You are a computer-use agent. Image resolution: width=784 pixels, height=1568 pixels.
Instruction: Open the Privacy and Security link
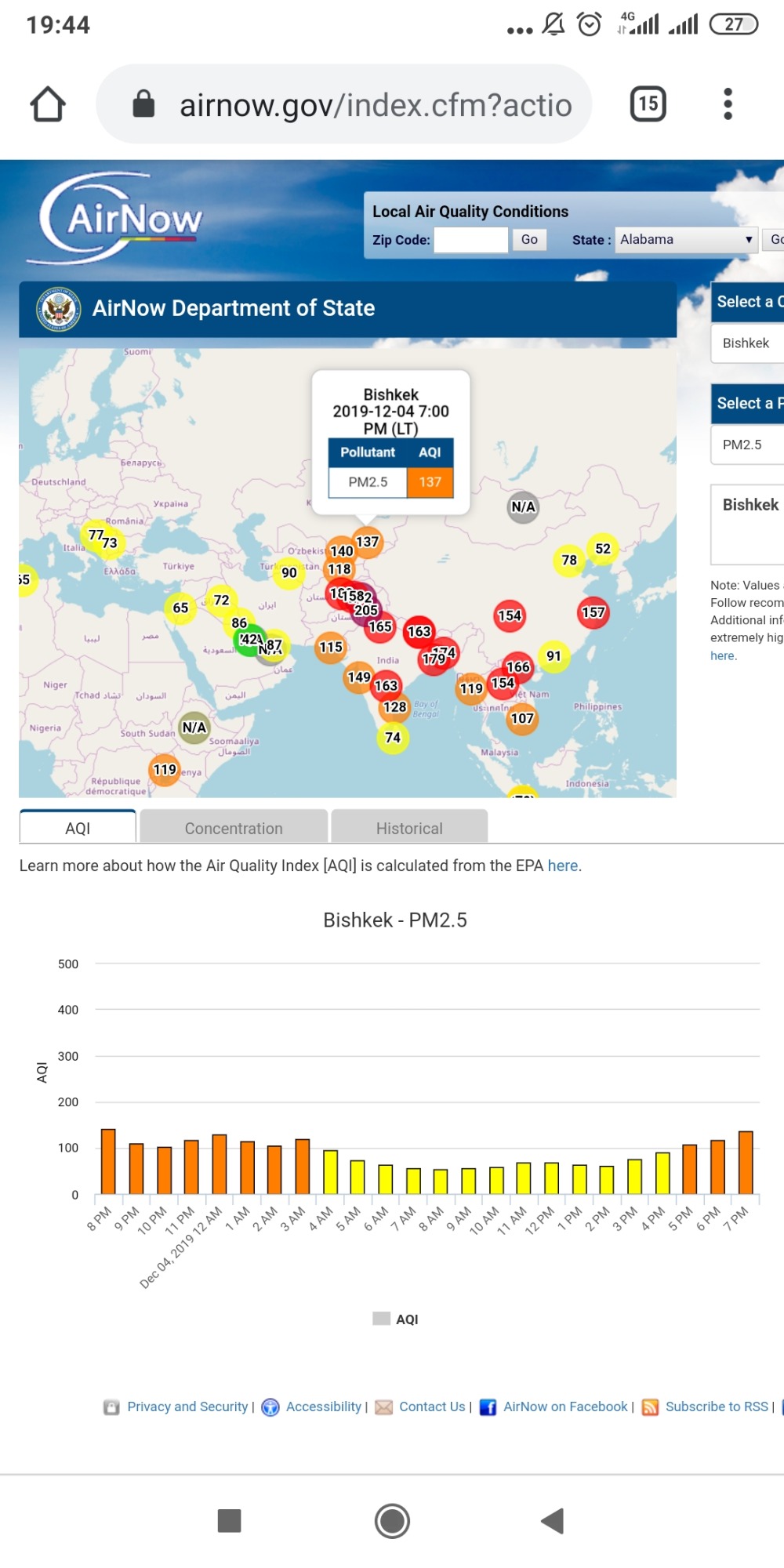(187, 1407)
